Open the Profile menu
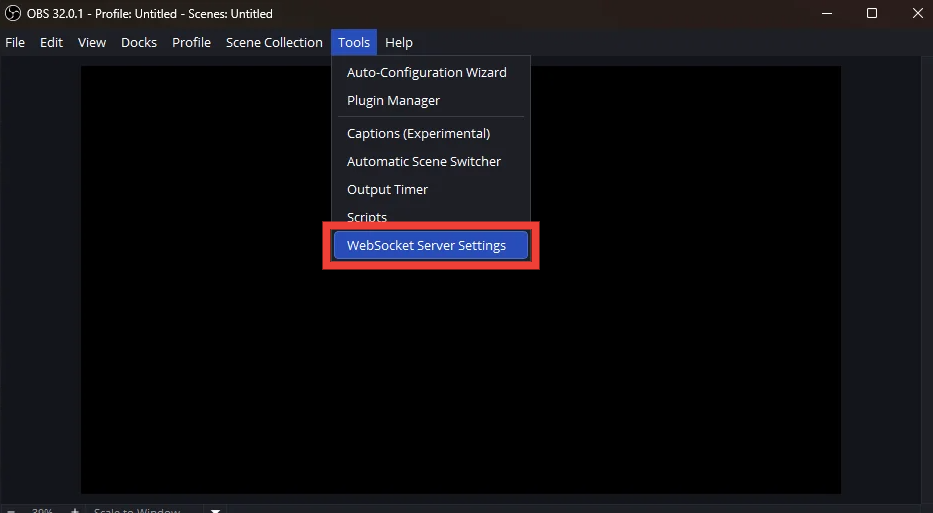This screenshot has height=513, width=933. [191, 43]
